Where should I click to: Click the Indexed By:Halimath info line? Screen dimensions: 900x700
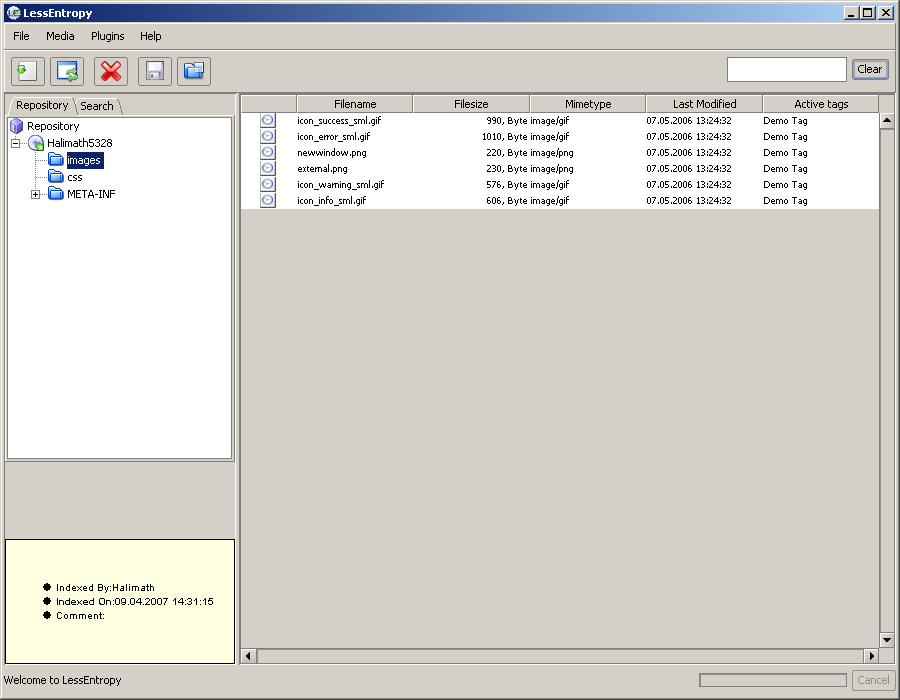click(x=105, y=588)
